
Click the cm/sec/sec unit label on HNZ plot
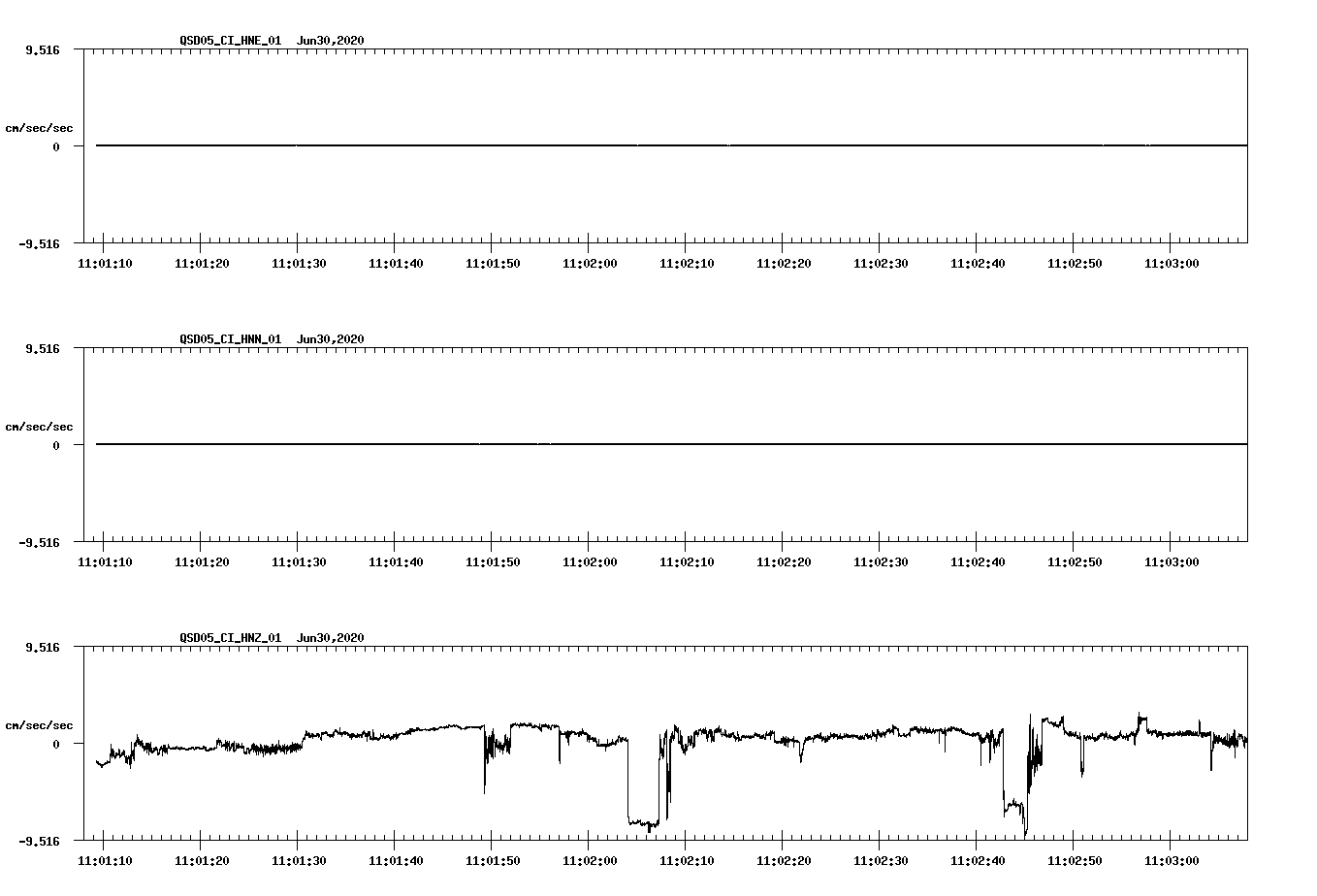(39, 725)
